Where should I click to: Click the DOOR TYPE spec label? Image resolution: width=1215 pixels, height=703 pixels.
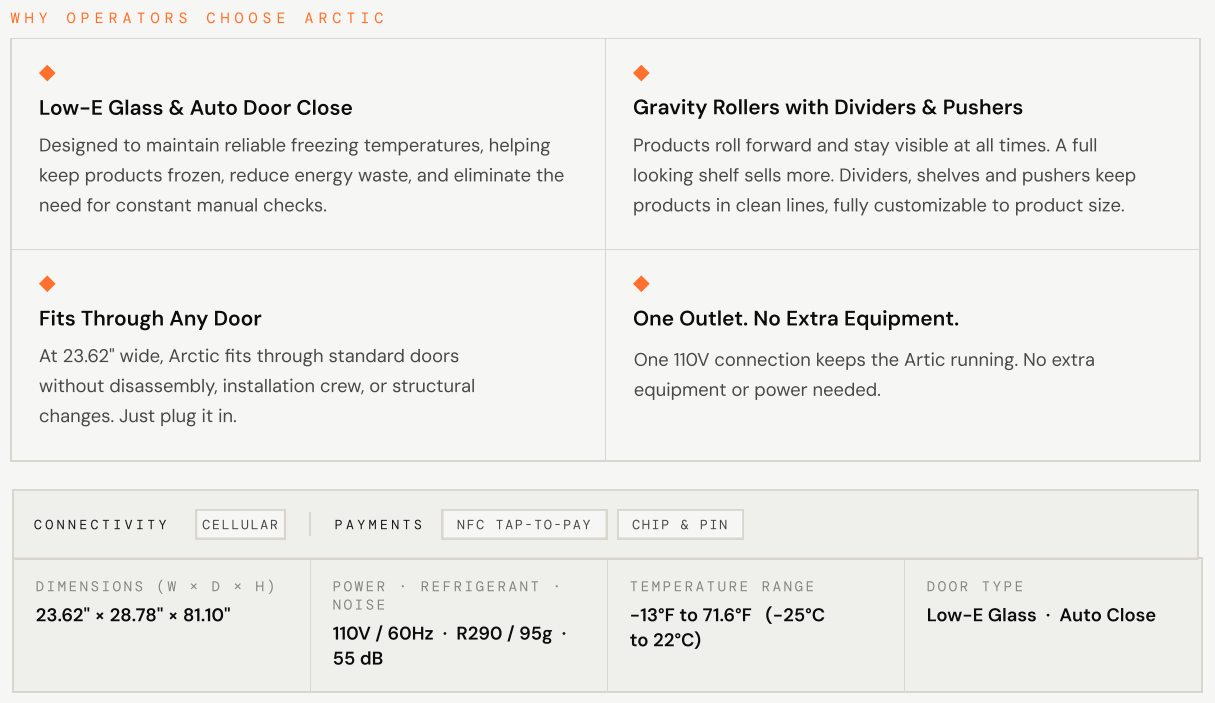click(975, 587)
